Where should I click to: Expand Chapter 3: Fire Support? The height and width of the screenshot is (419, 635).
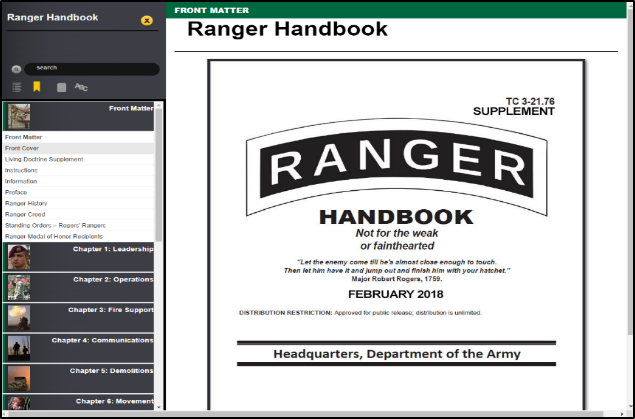click(x=79, y=318)
